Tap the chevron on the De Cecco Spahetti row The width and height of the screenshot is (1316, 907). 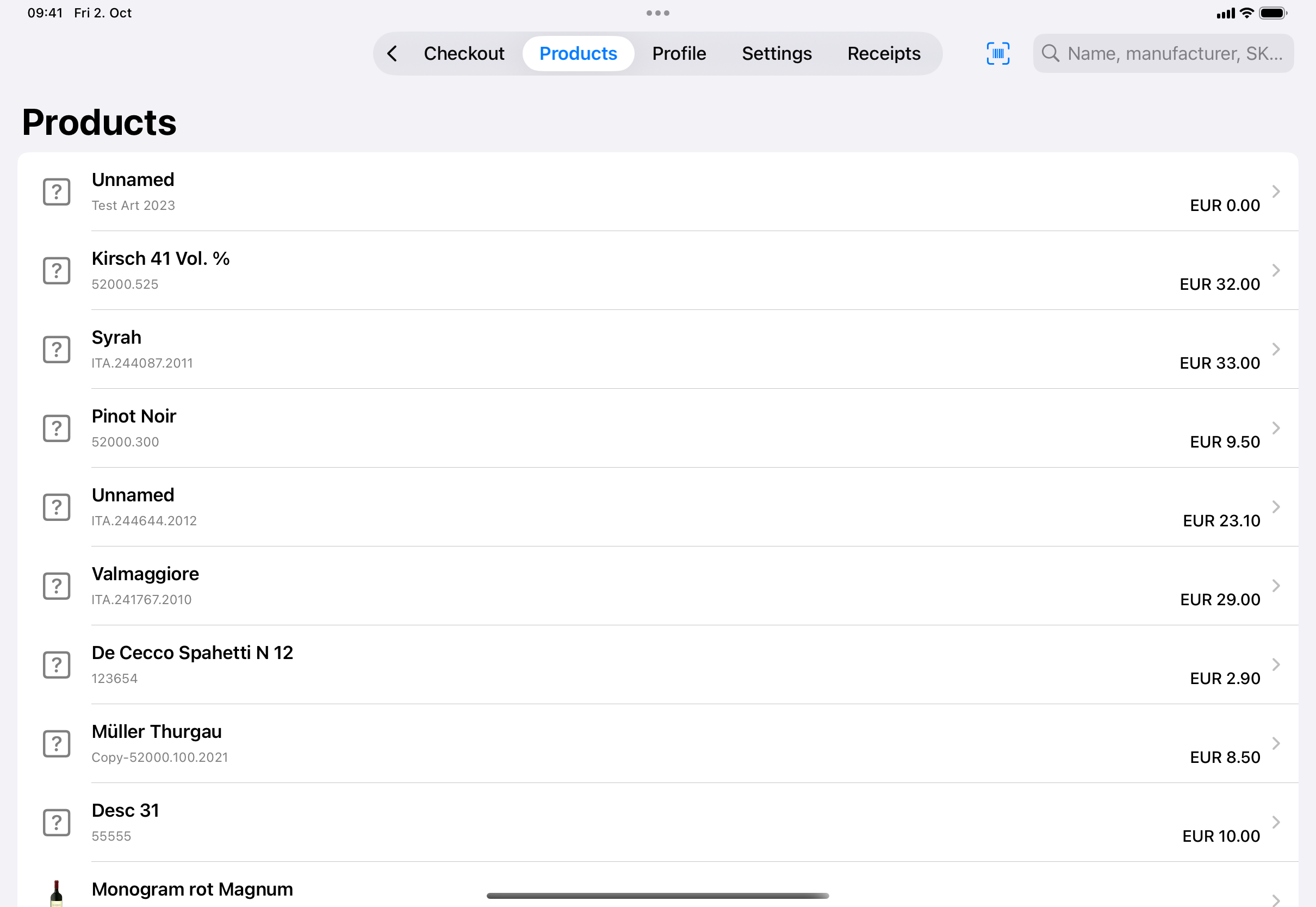coord(1276,665)
